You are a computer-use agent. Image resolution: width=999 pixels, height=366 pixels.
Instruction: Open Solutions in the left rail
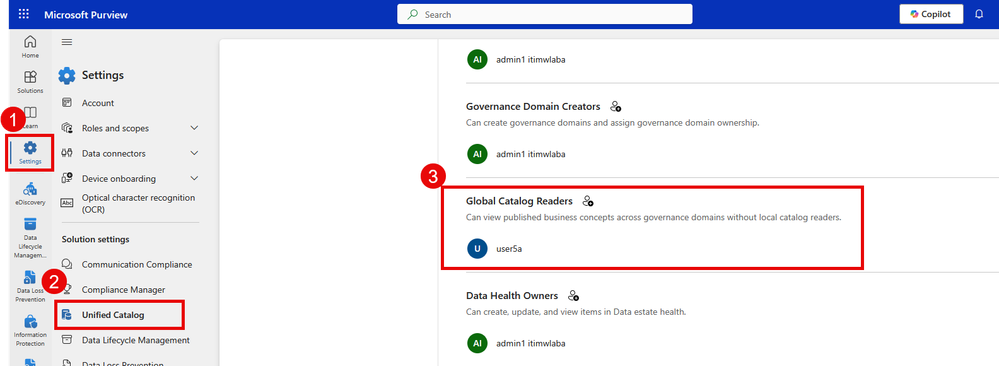click(x=30, y=82)
